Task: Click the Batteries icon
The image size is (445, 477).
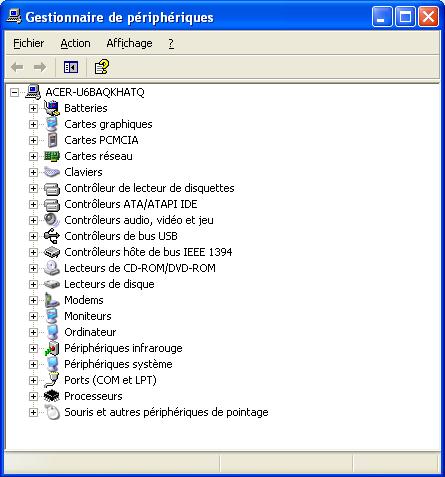Action: [52, 108]
